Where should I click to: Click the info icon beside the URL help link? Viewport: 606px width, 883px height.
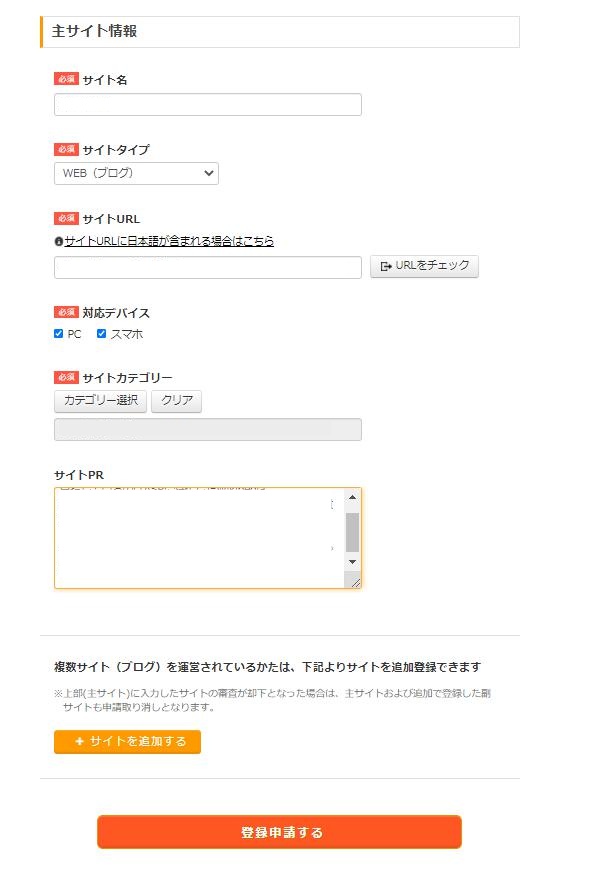point(59,241)
